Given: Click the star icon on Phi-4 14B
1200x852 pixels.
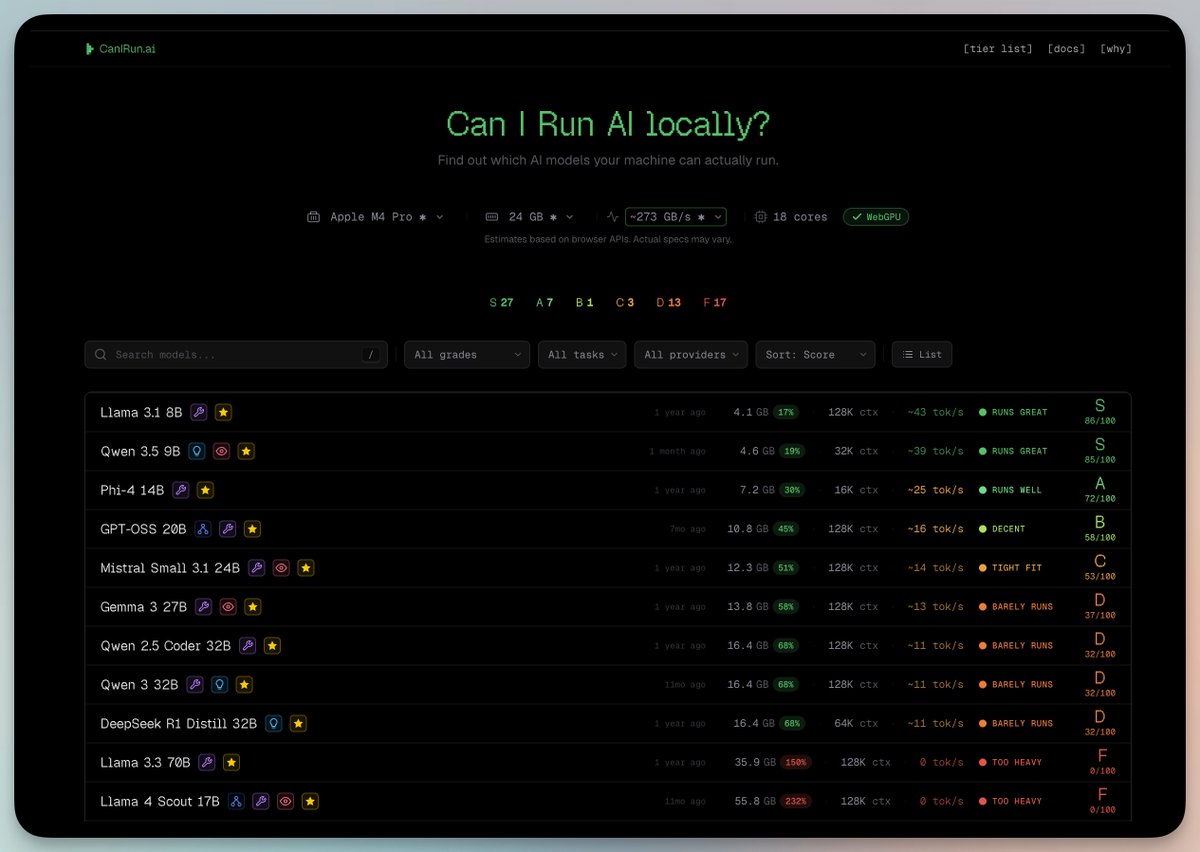Looking at the screenshot, I should click(205, 490).
